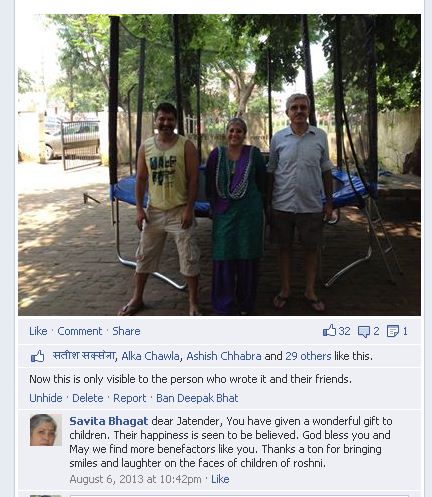Viewport: 432px width, 497px height.
Task: Open Ashish Chhabra's profile
Action: tap(224, 356)
